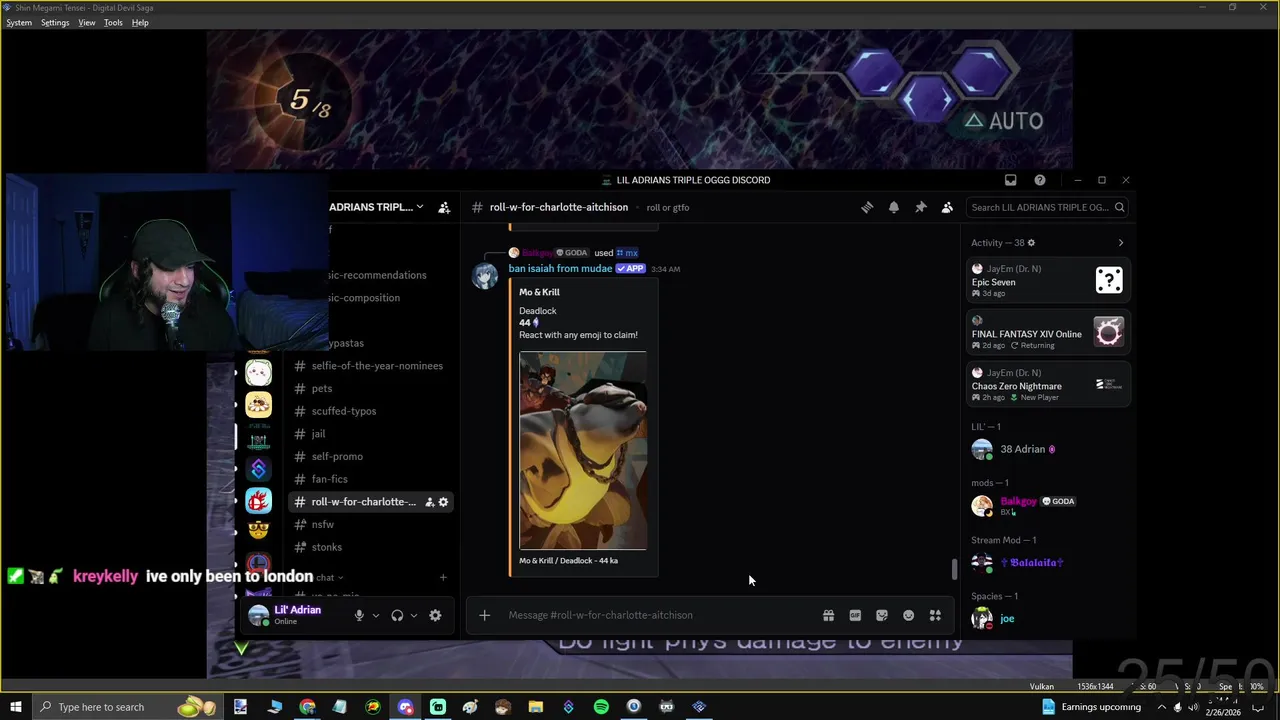Open headphone output options arrow
This screenshot has height=720, width=1280.
click(x=413, y=615)
